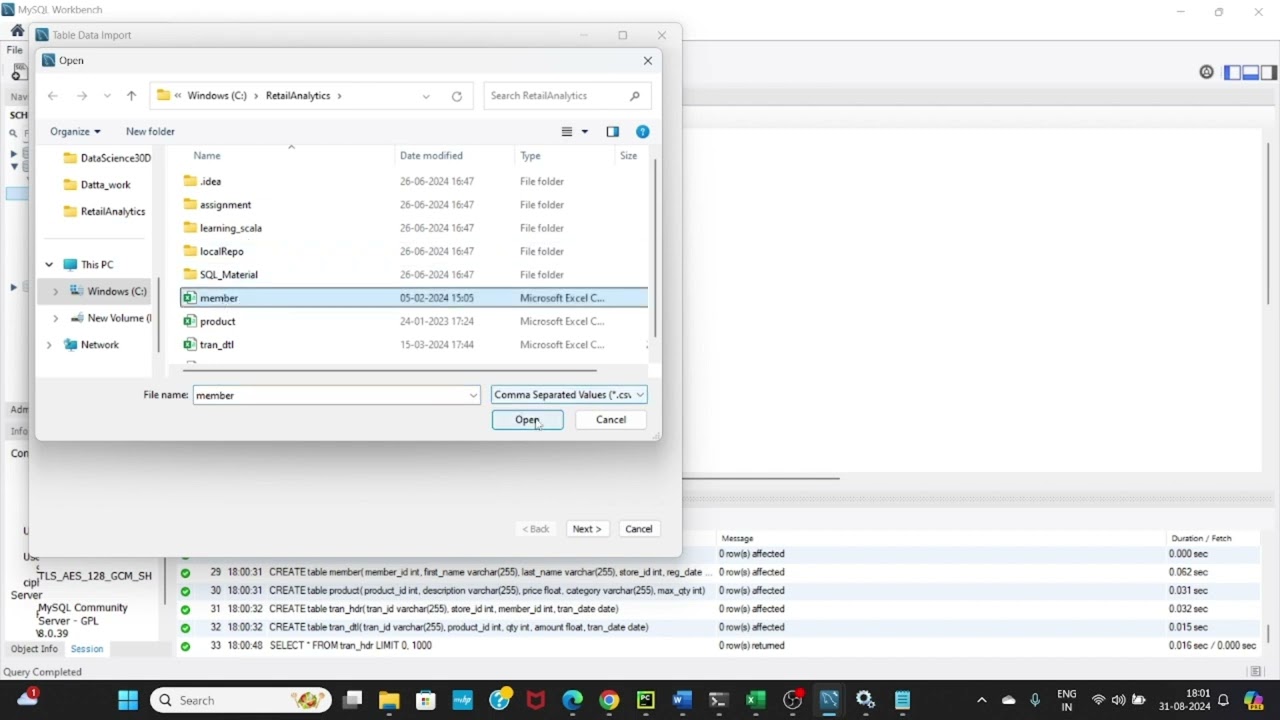Cancel the Table Data Import wizard
The height and width of the screenshot is (720, 1280).
click(x=638, y=529)
